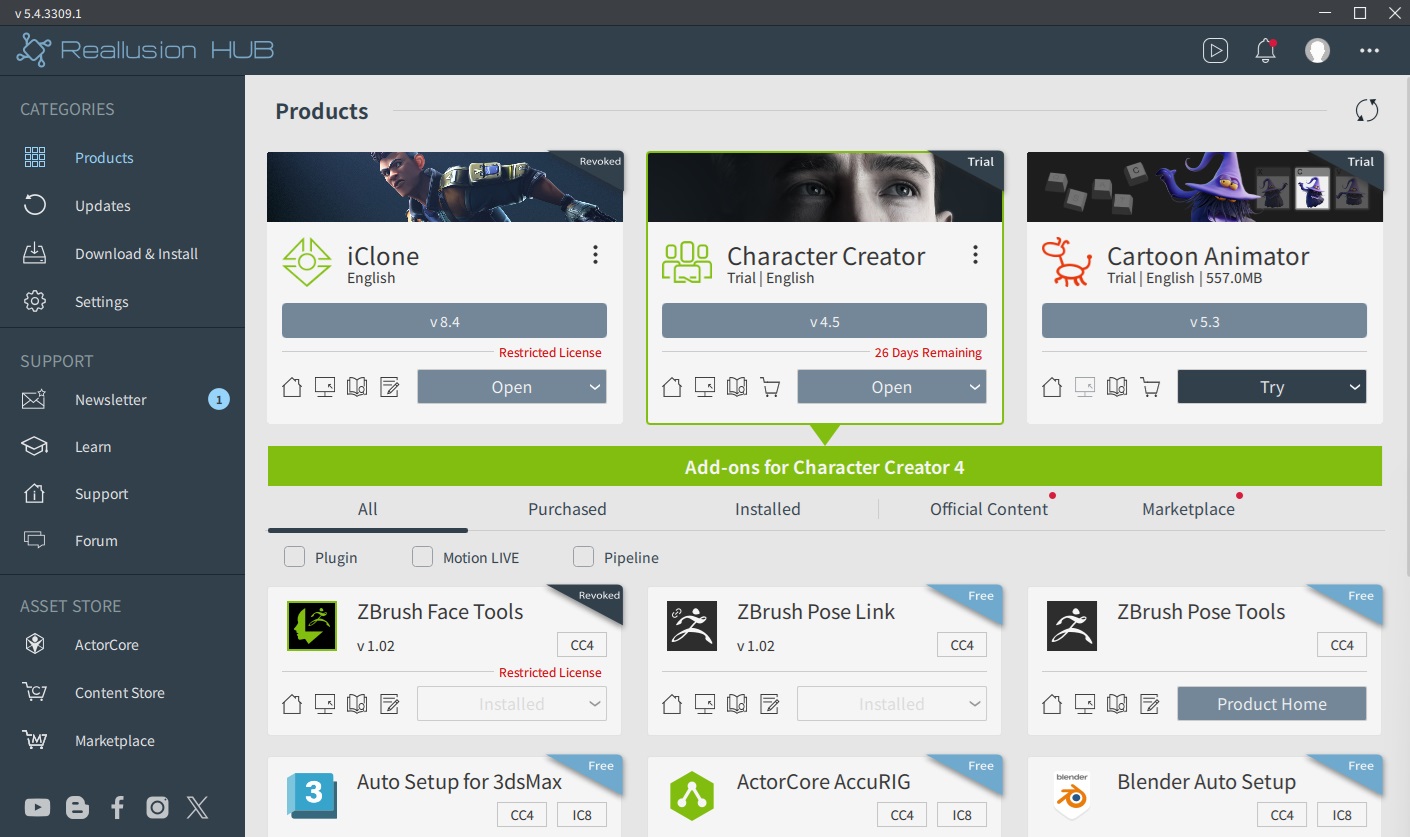Switch to the Marketplace add-ons tab
Image resolution: width=1410 pixels, height=837 pixels.
(x=1188, y=509)
